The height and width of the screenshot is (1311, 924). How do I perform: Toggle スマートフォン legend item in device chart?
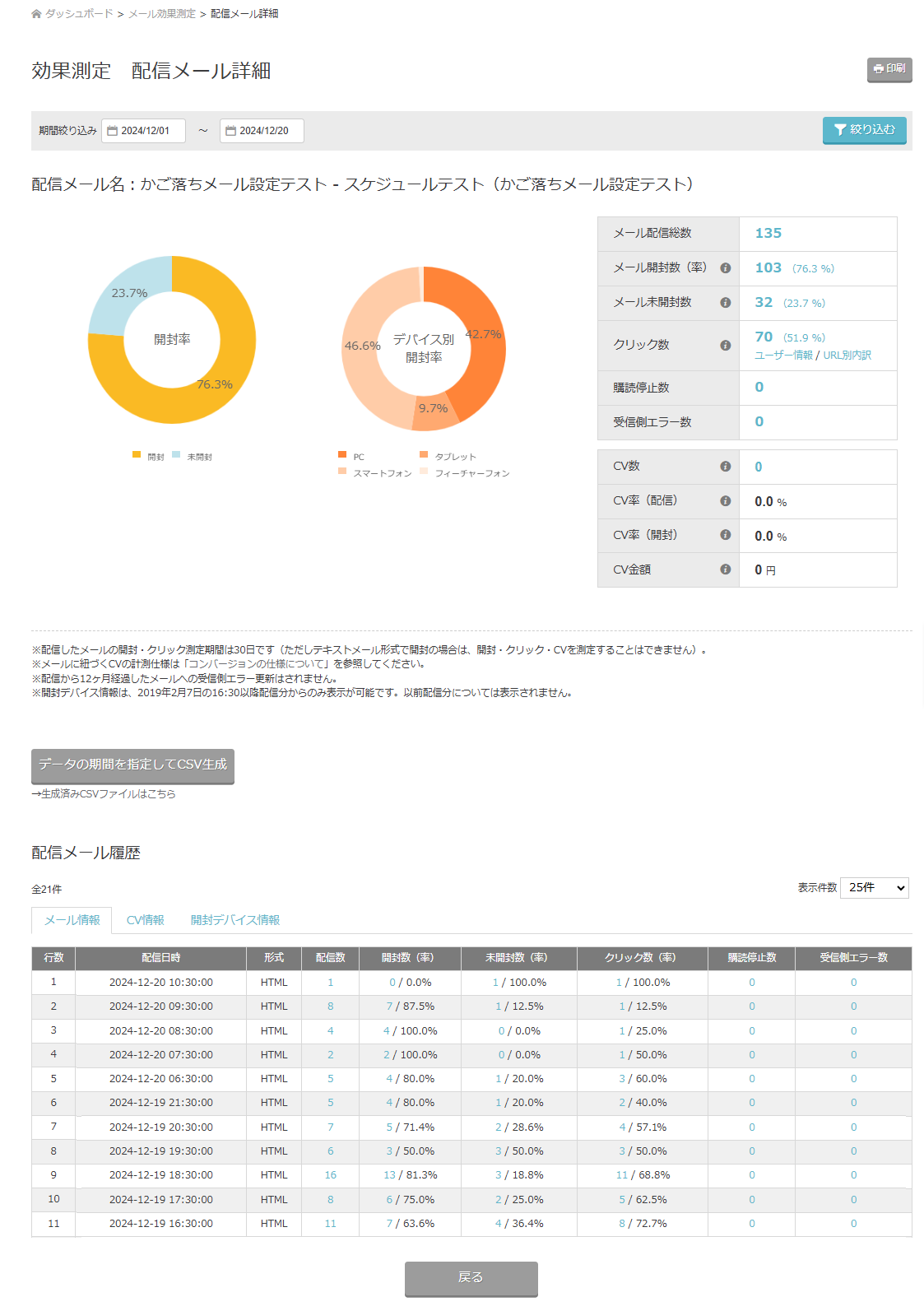click(375, 473)
